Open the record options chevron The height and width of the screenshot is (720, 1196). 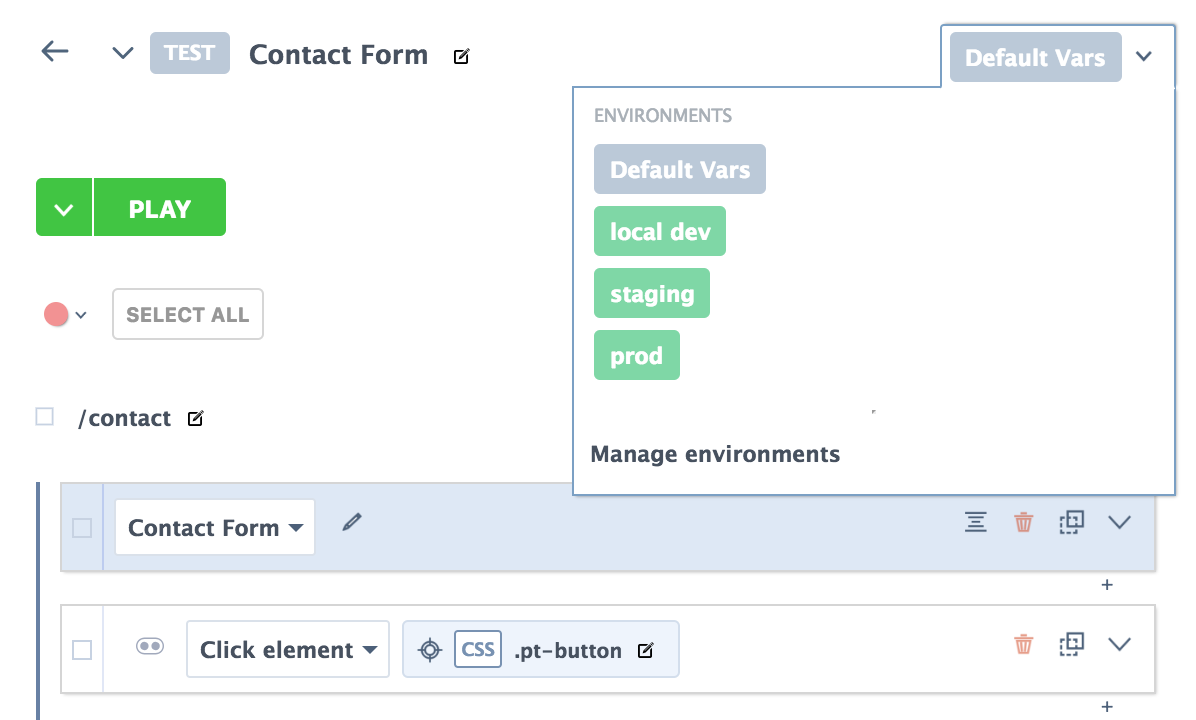click(81, 315)
